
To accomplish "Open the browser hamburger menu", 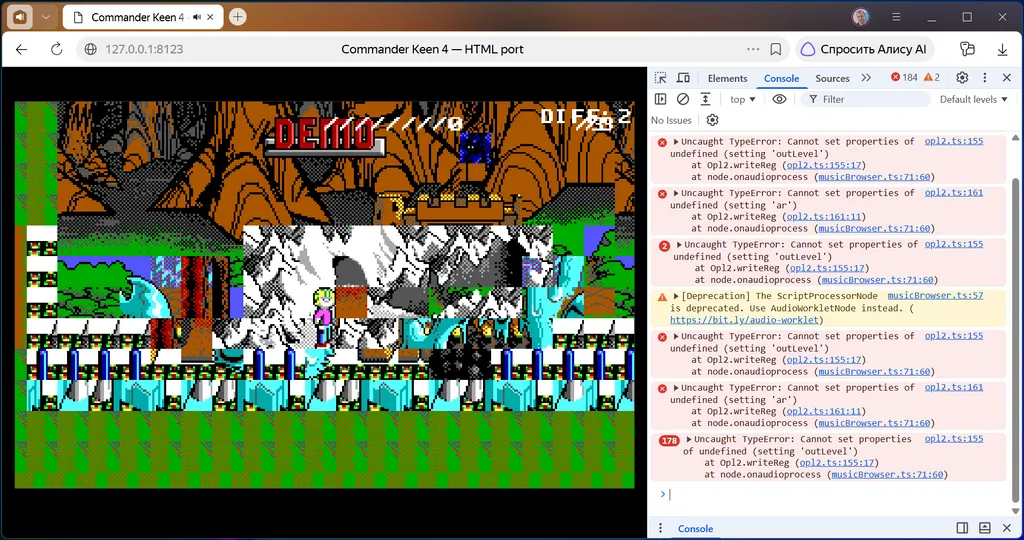I will pos(897,17).
